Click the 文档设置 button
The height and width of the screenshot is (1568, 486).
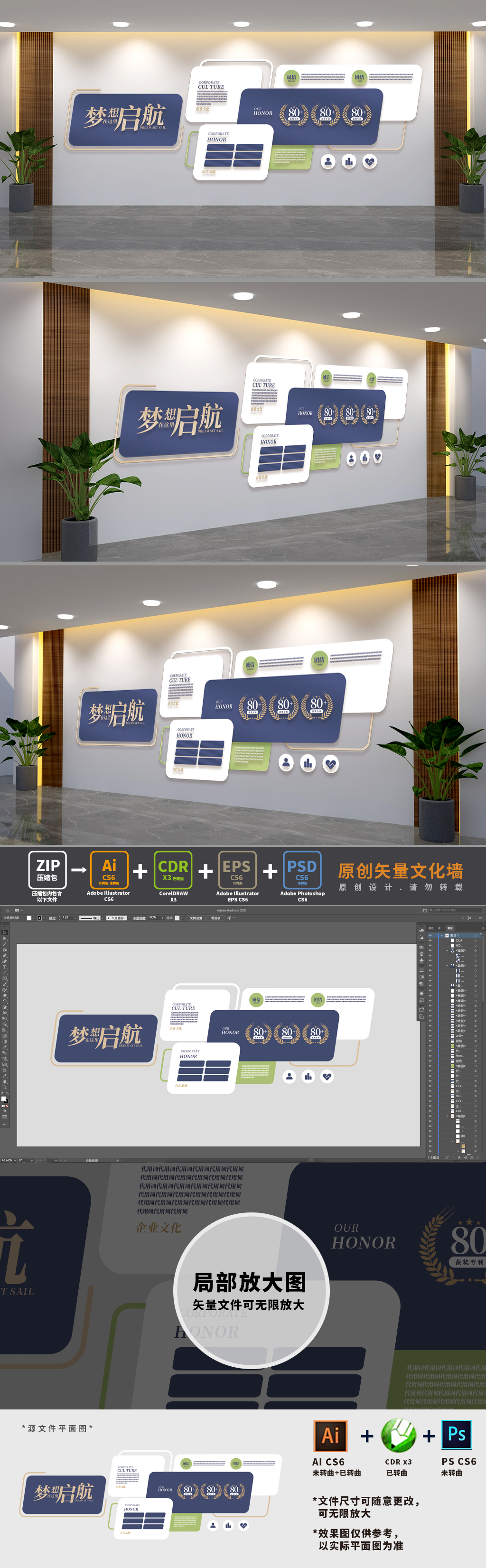196,918
